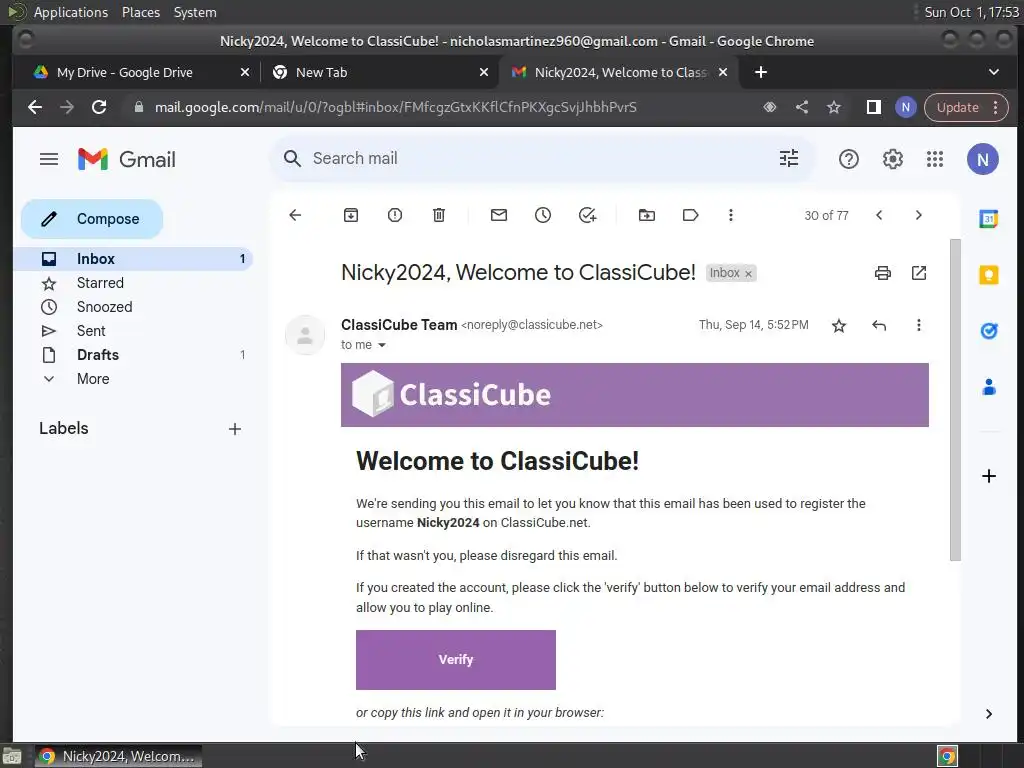The image size is (1024, 768).
Task: Open the Sent folder
Action: 133,331
